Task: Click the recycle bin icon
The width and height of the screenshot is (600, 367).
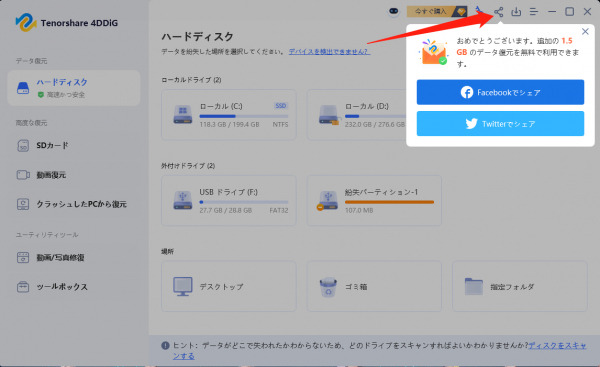Action: tap(328, 287)
